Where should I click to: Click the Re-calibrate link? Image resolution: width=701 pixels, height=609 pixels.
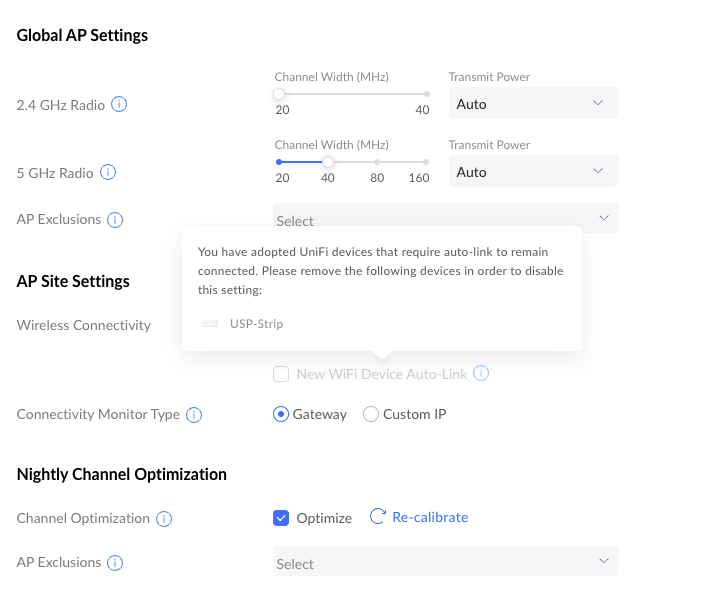point(430,517)
